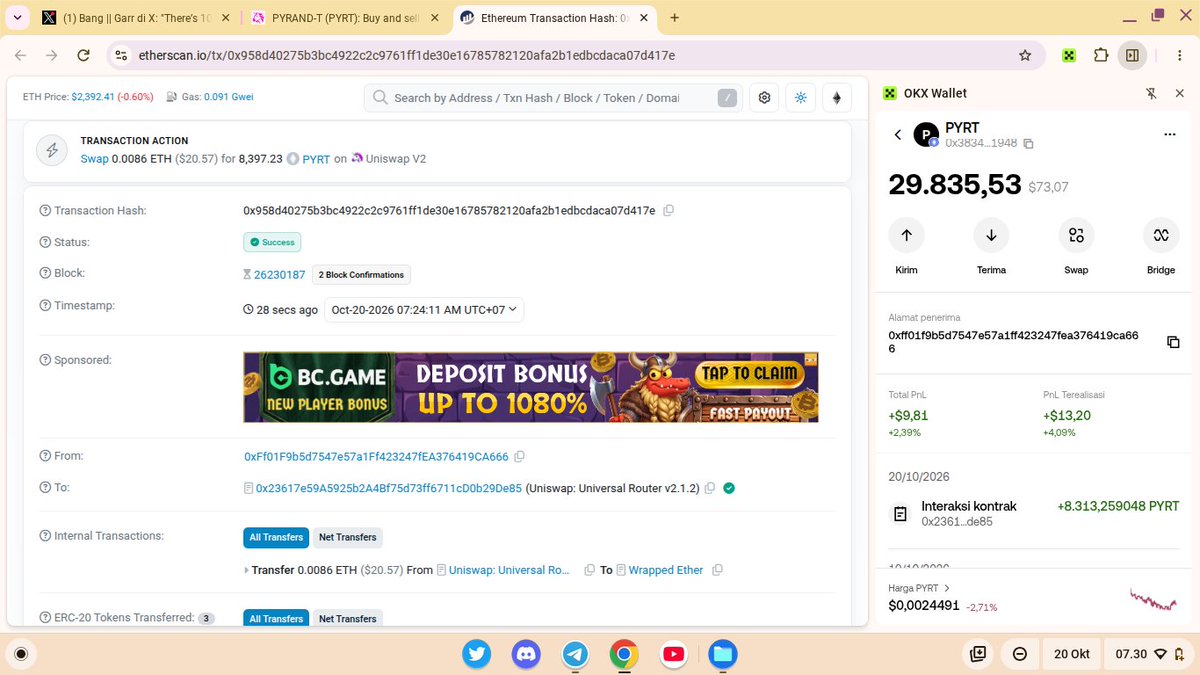The image size is (1200, 675).
Task: Toggle the Chrome side panel button
Action: point(1132,56)
